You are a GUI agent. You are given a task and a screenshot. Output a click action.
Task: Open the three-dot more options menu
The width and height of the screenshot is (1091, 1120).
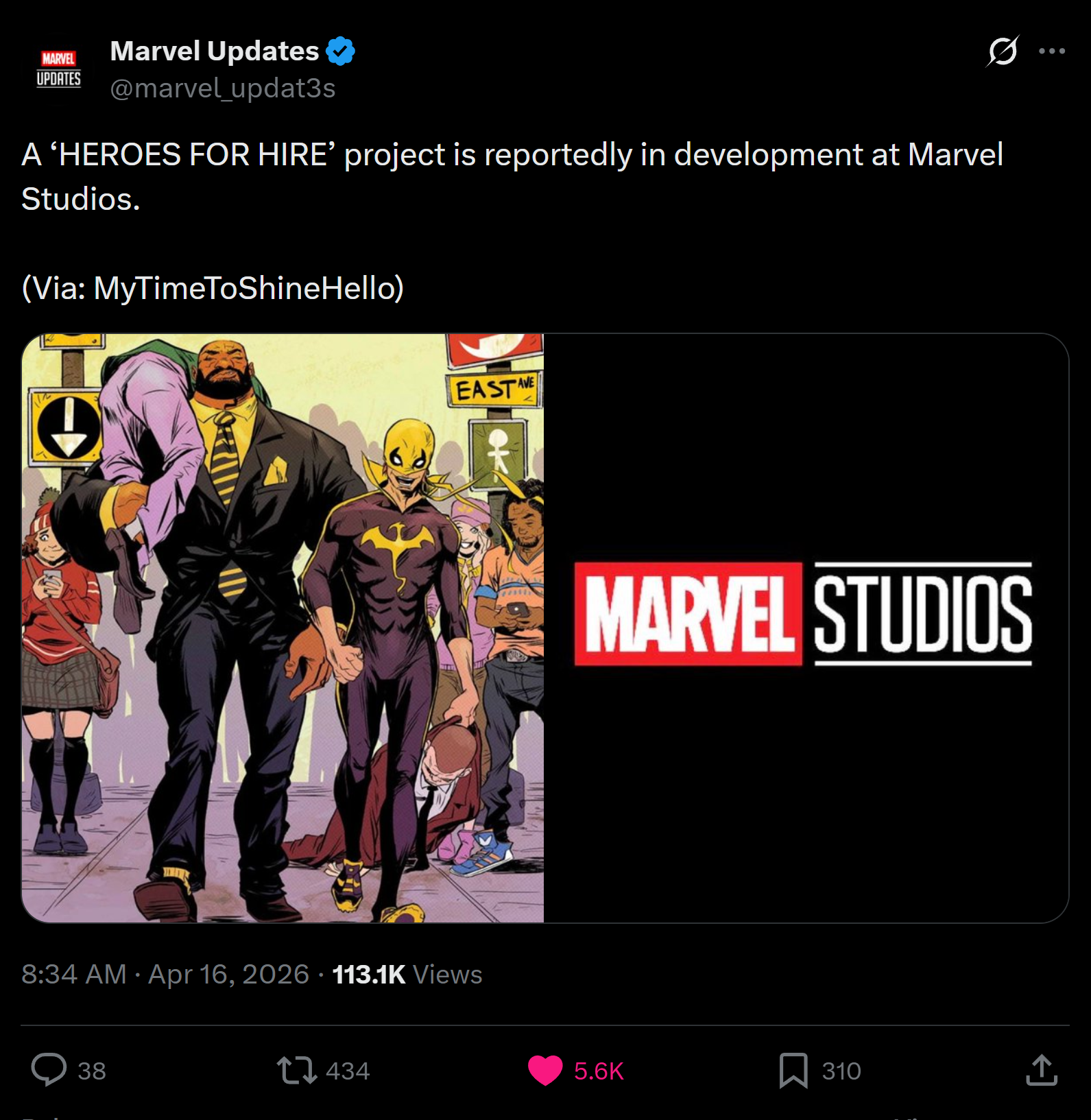click(1052, 51)
